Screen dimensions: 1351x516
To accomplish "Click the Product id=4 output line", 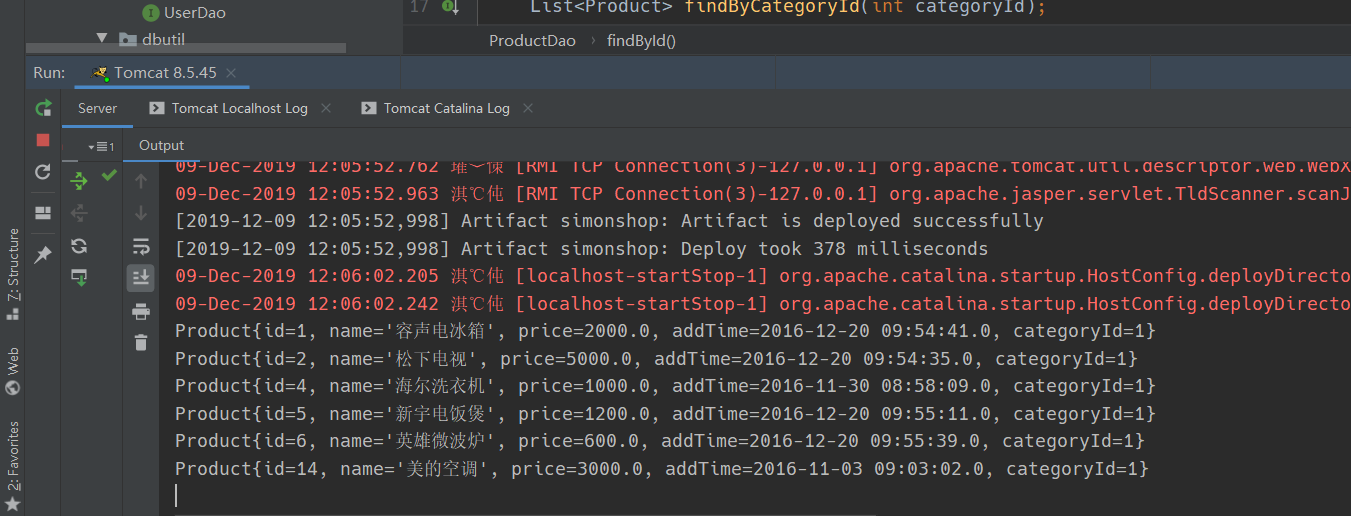I will click(665, 386).
